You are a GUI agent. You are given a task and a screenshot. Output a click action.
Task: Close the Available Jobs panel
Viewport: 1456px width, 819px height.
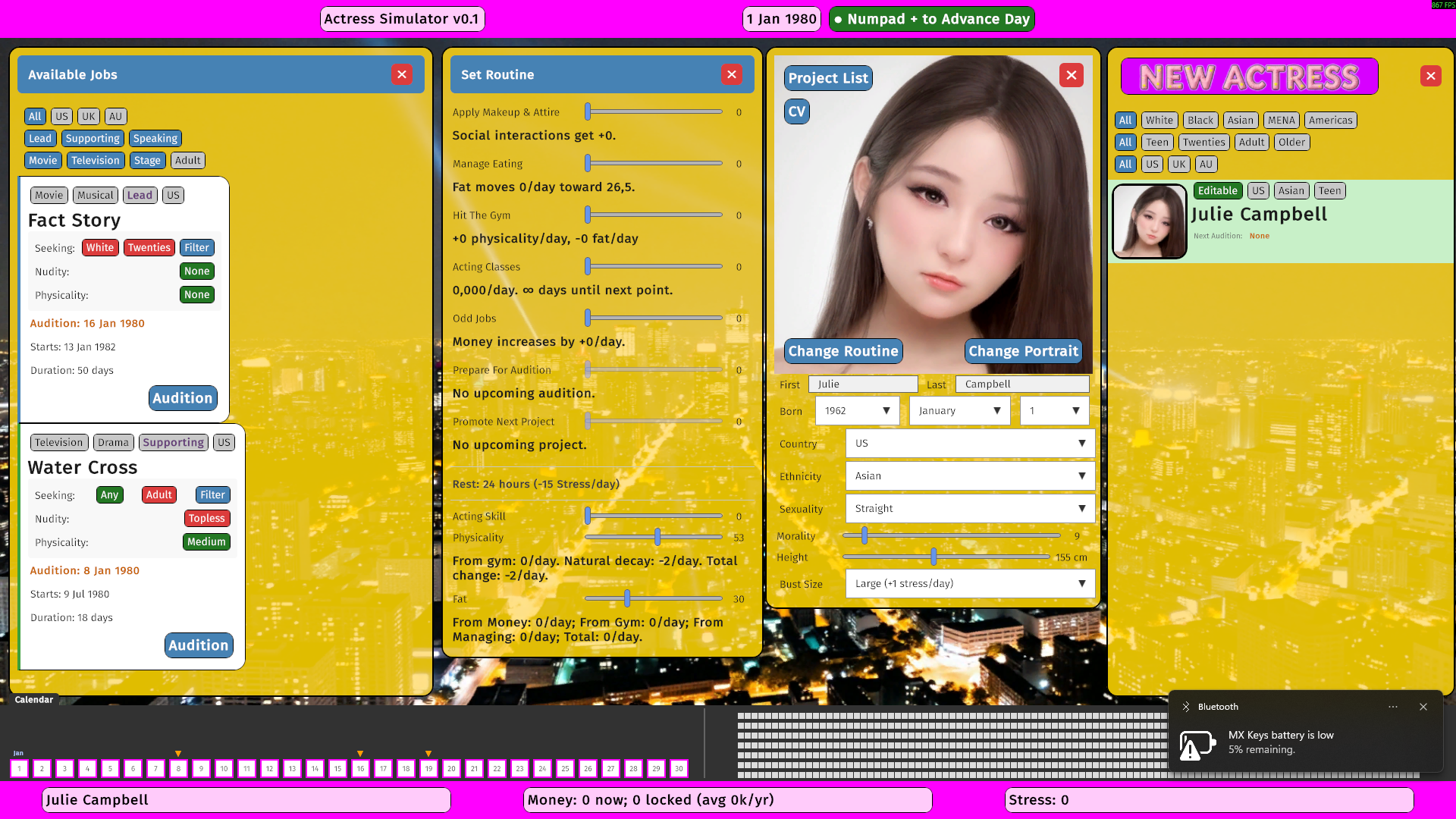coord(402,74)
